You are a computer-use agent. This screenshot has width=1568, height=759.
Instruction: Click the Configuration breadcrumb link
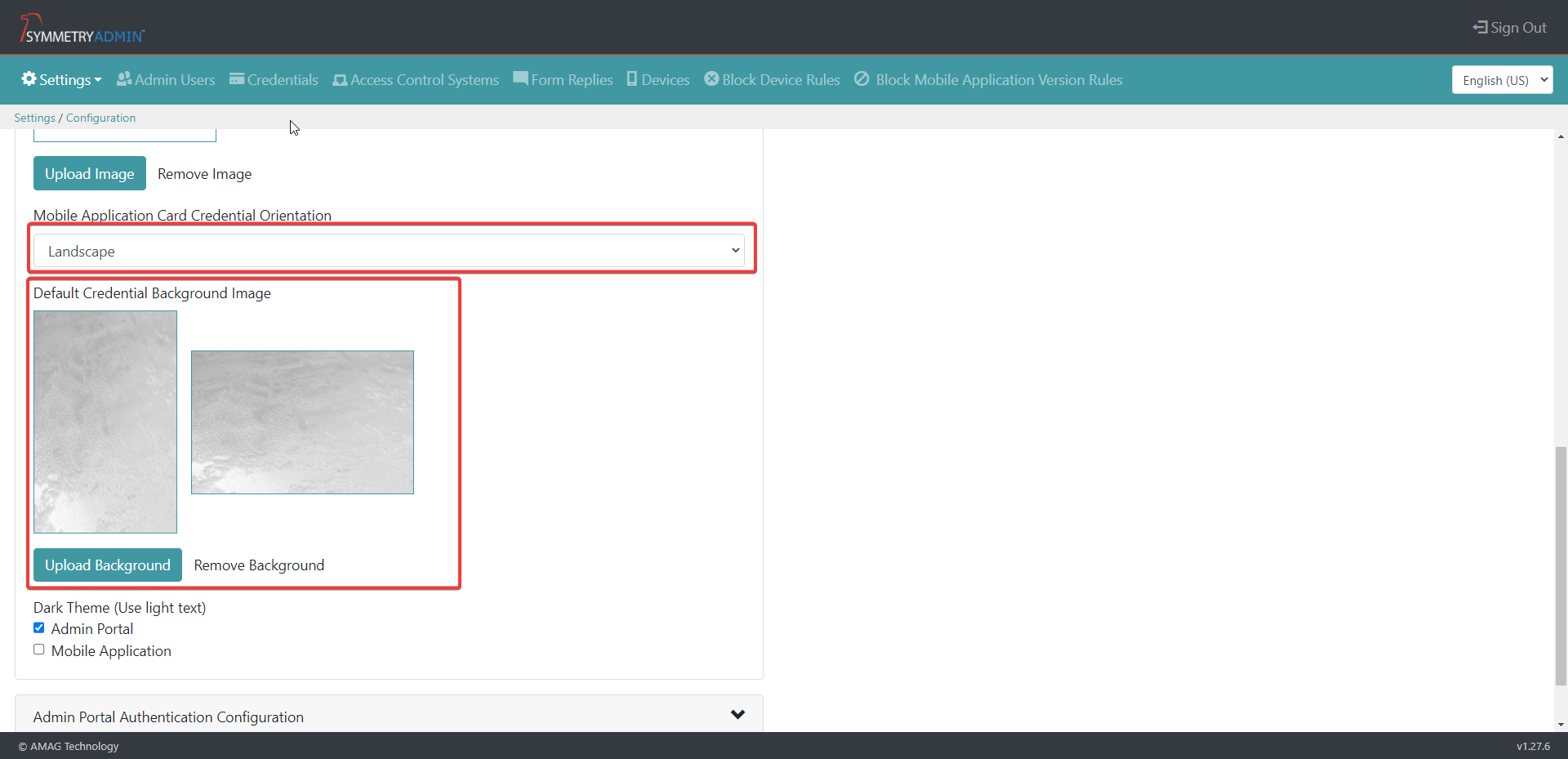pos(100,118)
